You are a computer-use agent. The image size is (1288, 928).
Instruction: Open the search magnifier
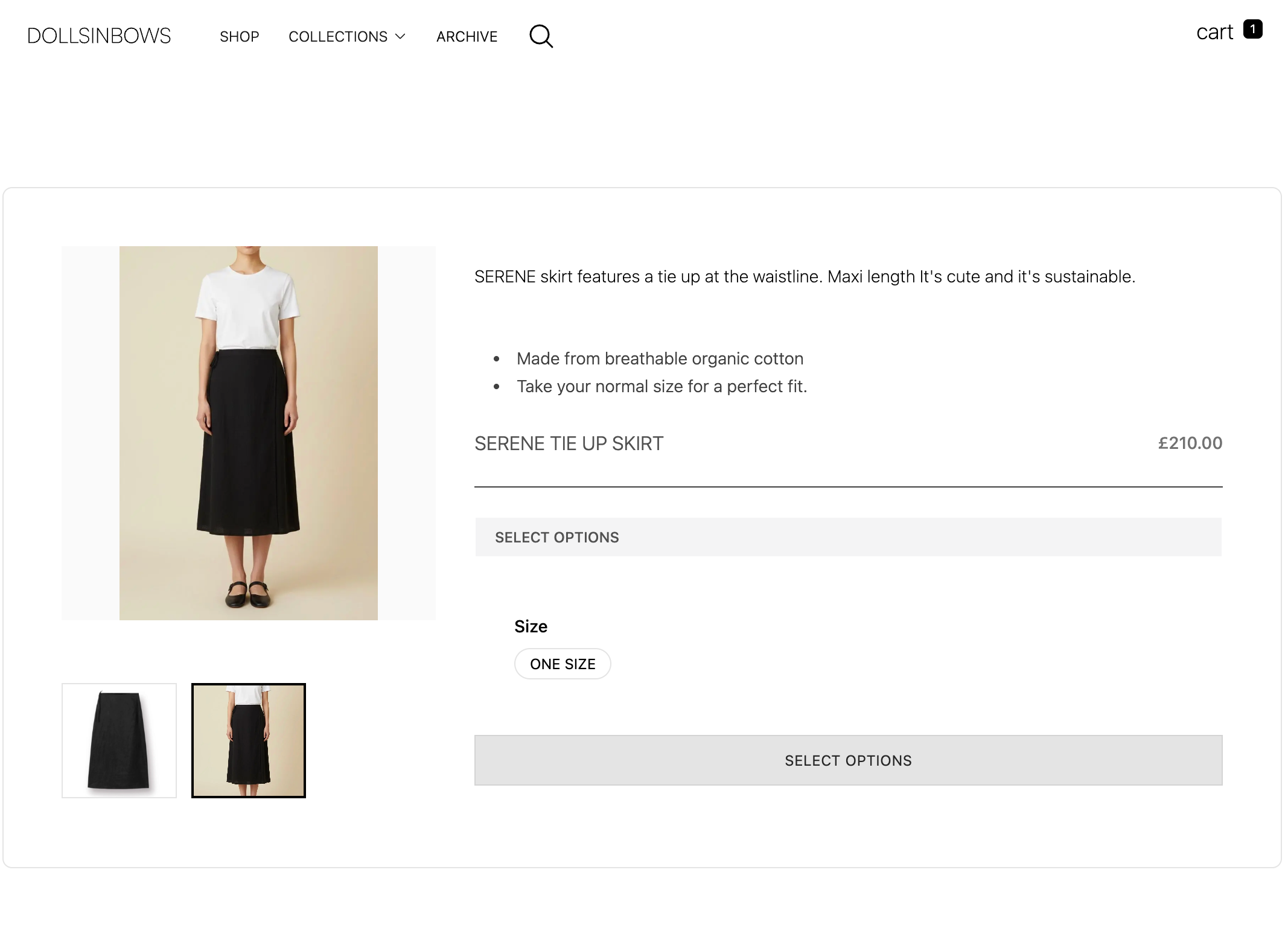coord(541,36)
